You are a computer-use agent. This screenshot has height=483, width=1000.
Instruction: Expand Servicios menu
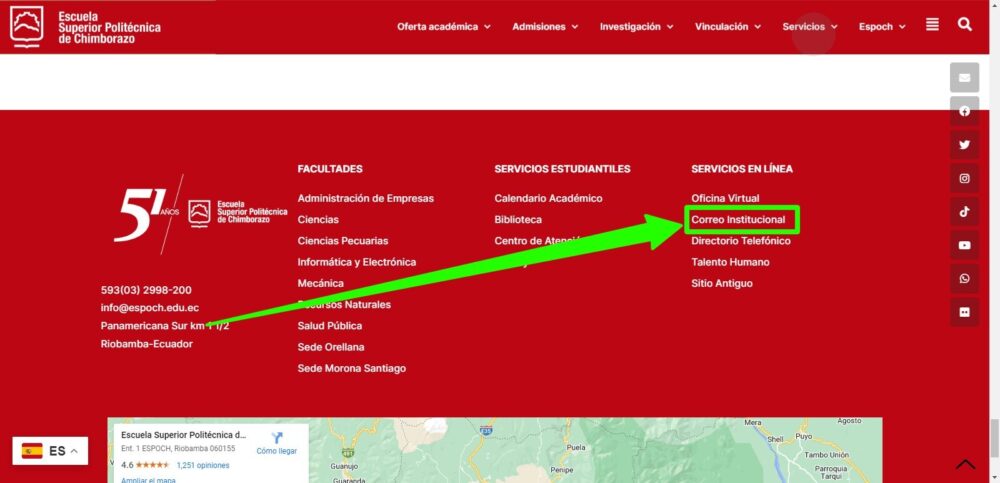point(810,27)
